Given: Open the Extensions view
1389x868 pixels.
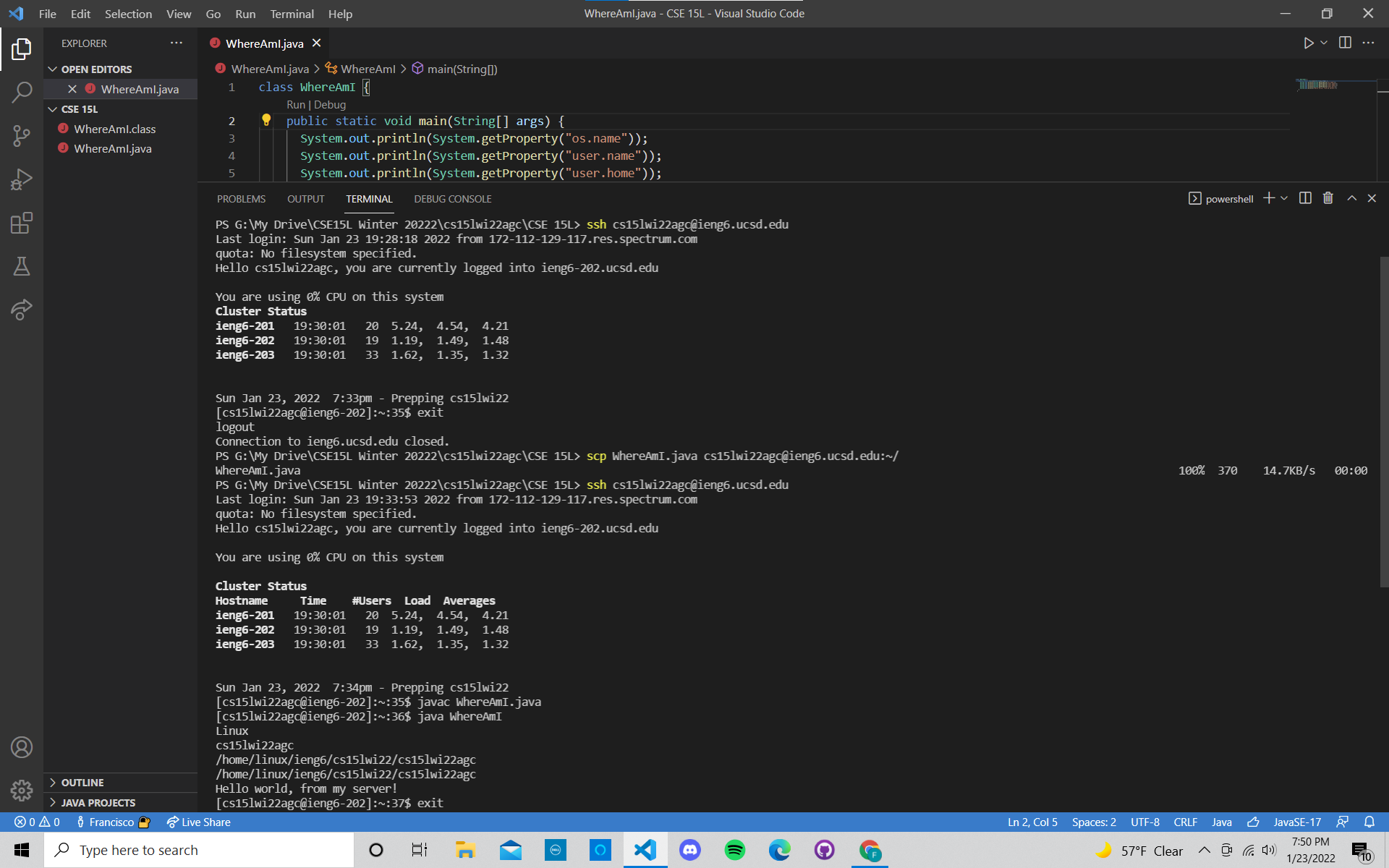Looking at the screenshot, I should [22, 223].
